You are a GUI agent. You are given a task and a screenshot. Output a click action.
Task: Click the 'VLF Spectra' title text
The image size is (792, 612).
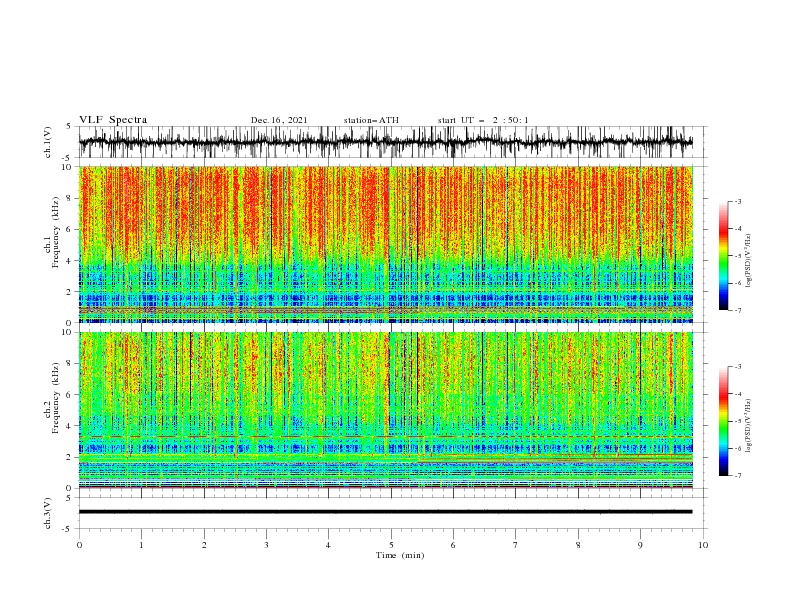click(113, 120)
